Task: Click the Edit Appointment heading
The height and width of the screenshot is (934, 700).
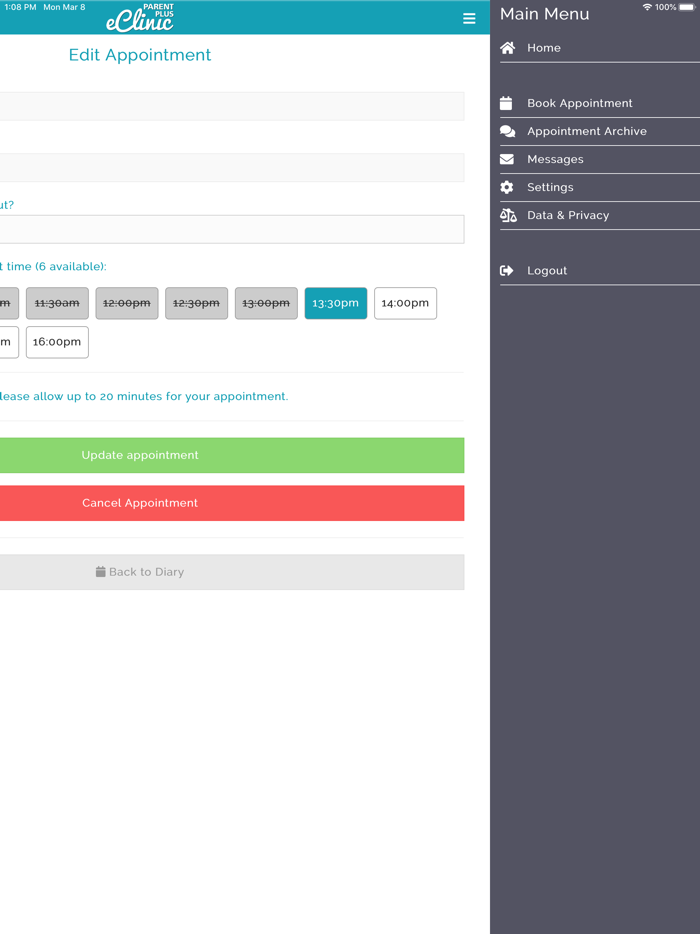Action: tap(140, 55)
